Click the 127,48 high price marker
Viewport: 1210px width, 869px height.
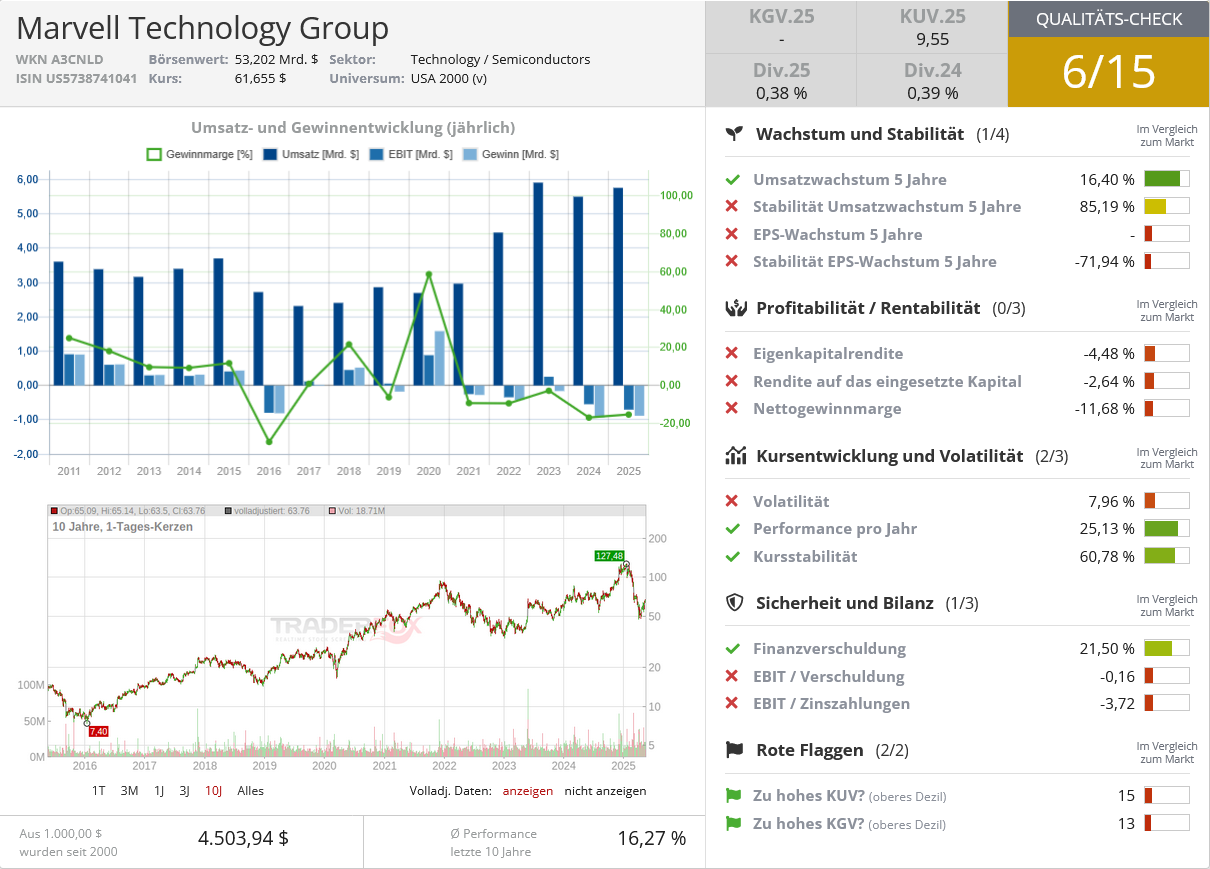click(x=609, y=556)
